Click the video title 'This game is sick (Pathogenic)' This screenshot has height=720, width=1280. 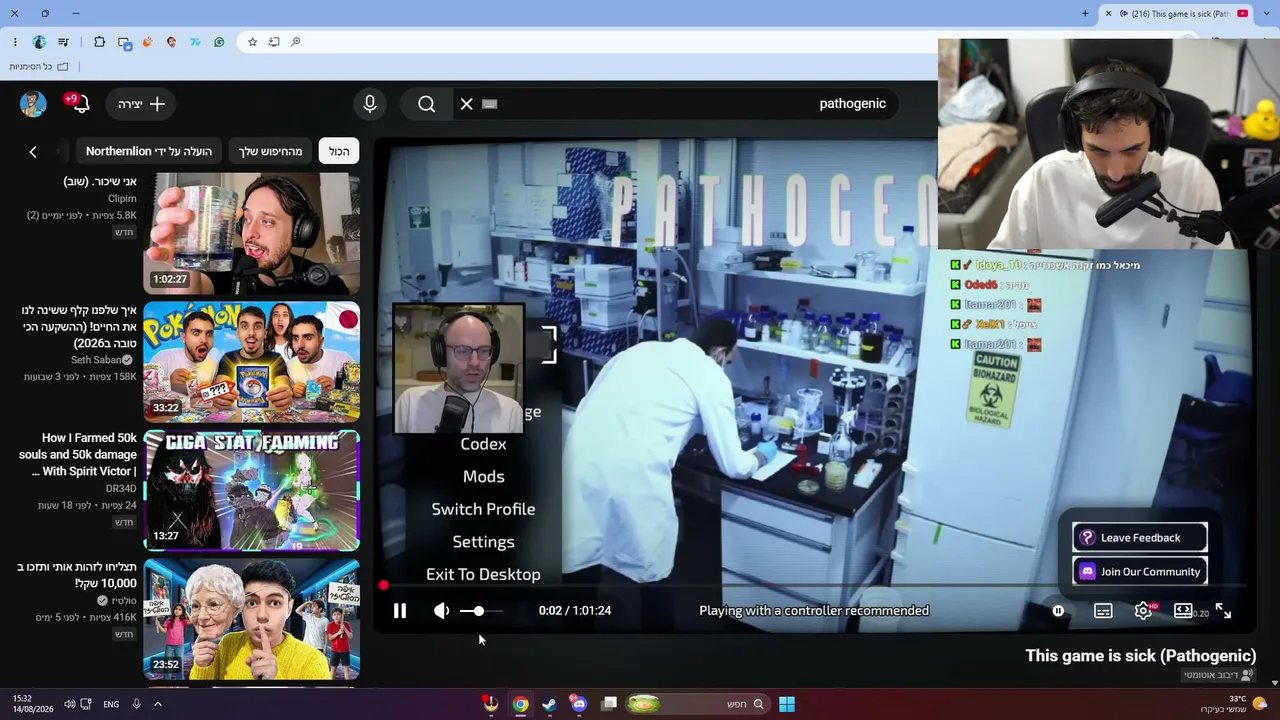(1141, 656)
